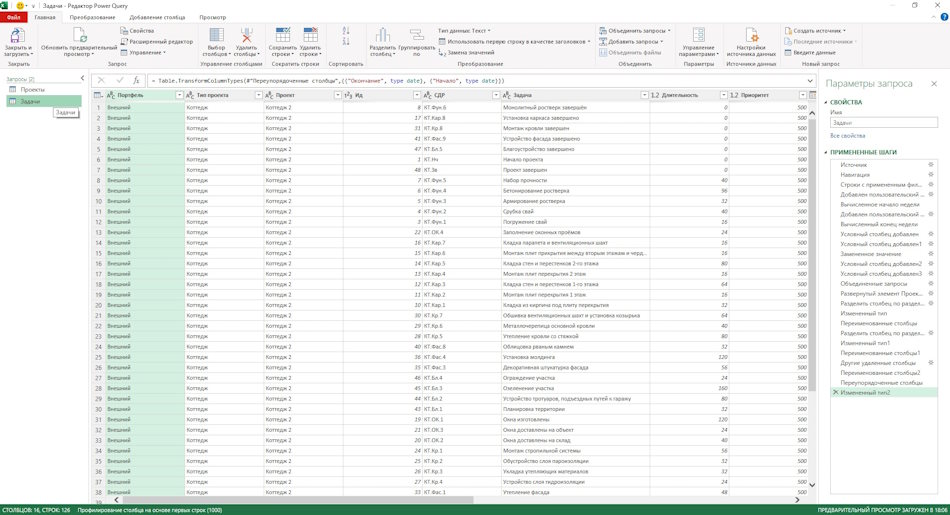The width and height of the screenshot is (950, 515).
Task: Confirm formula with checkmark icon
Action: click(x=119, y=81)
